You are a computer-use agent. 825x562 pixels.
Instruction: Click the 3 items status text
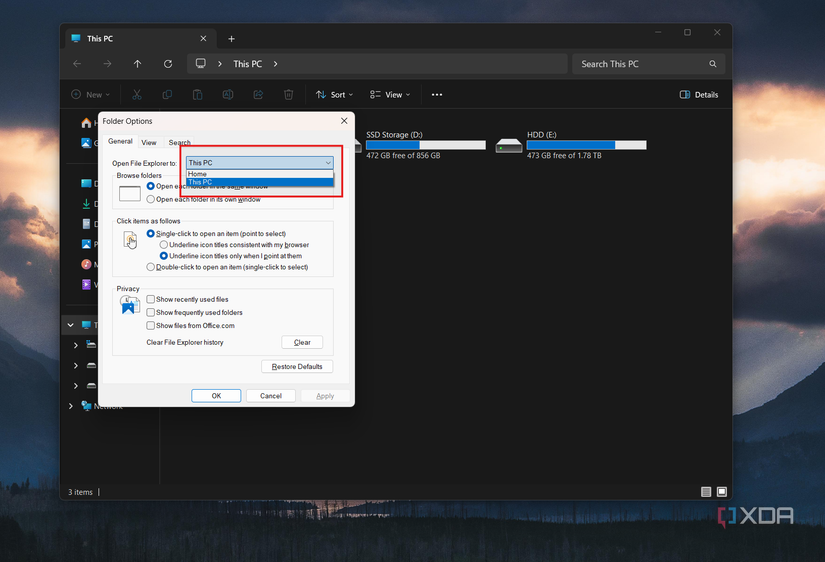(x=80, y=492)
